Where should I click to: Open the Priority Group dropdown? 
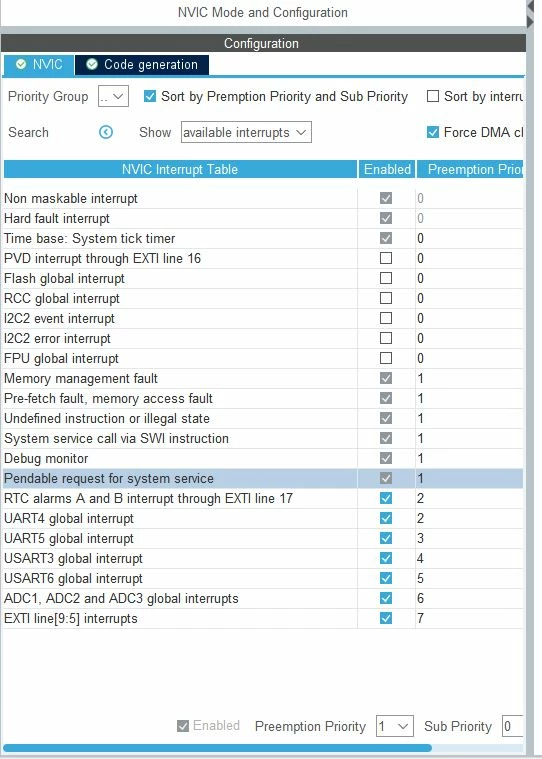(x=113, y=96)
